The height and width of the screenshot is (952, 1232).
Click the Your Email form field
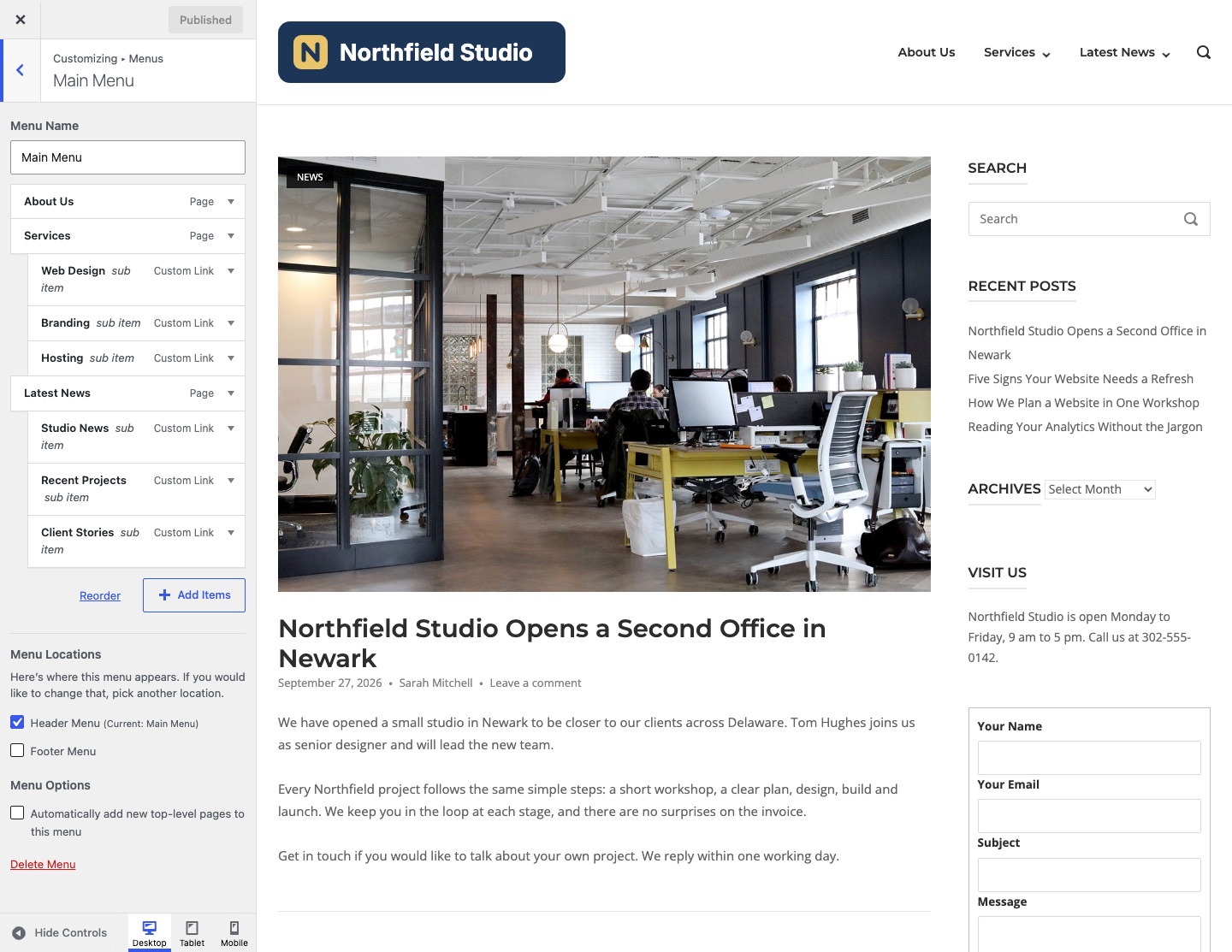pos(1089,816)
